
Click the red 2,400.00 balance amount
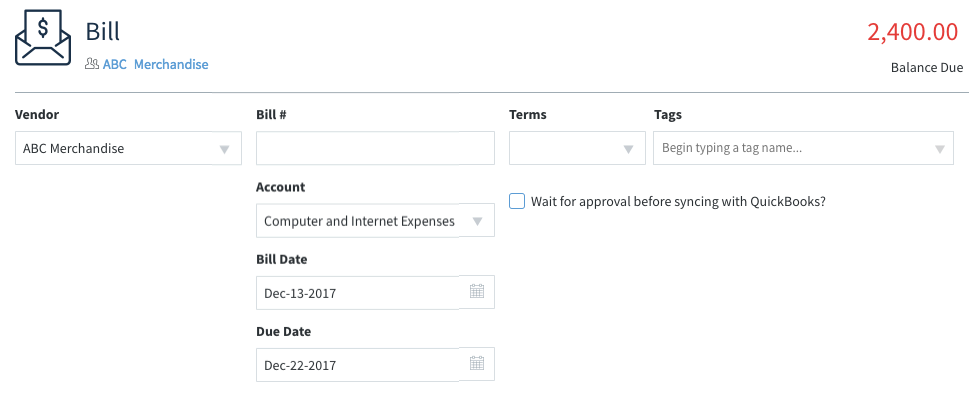pyautogui.click(x=913, y=32)
